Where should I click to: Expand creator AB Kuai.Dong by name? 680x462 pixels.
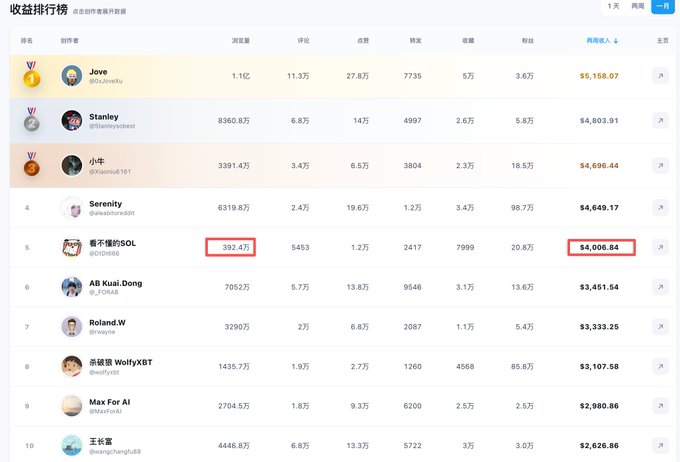click(x=115, y=283)
